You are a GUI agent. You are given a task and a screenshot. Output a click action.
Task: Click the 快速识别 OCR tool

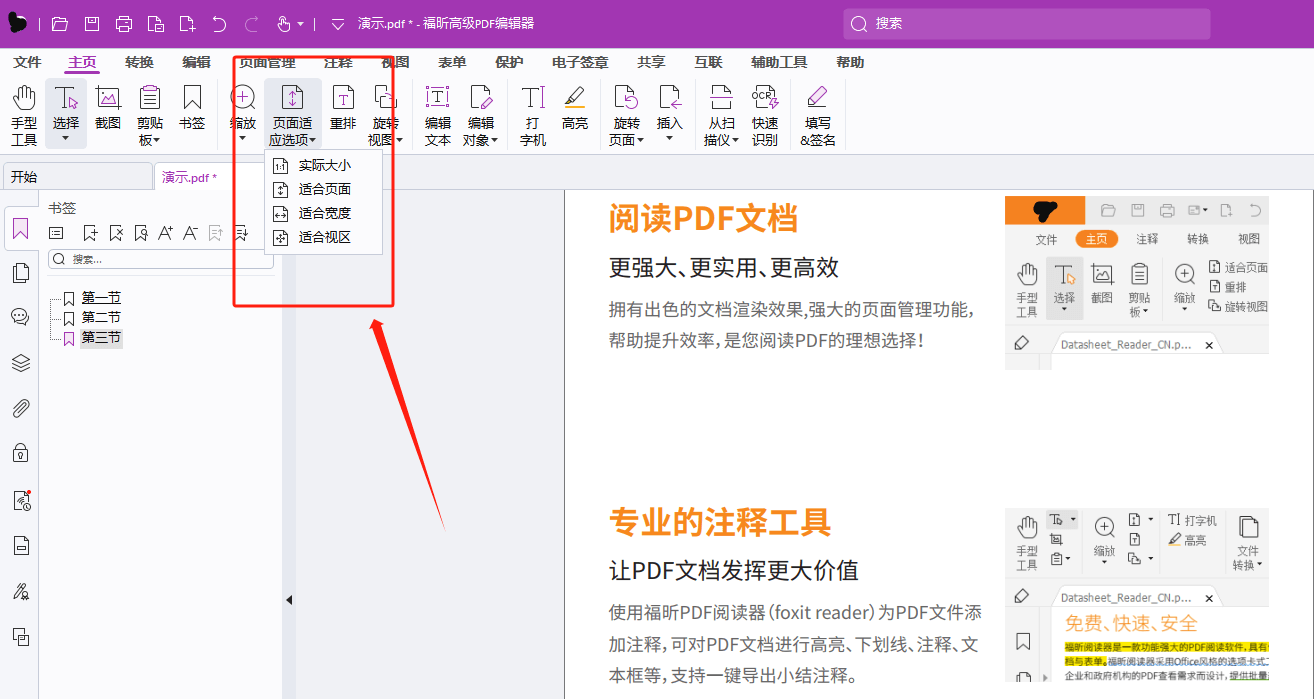click(765, 116)
